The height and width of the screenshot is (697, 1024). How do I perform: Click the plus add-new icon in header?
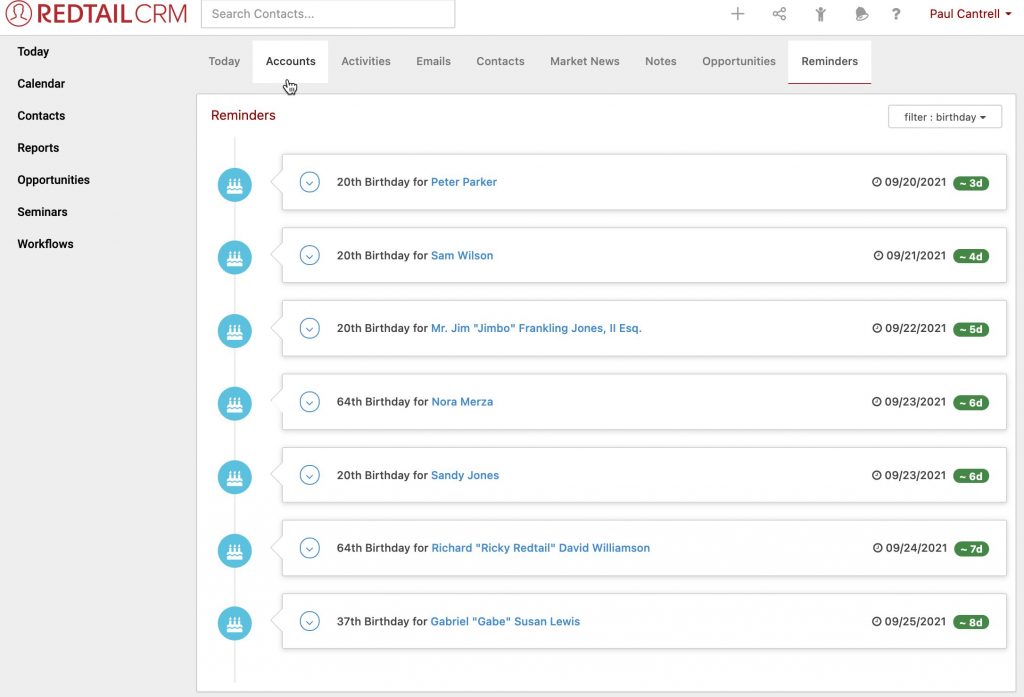coord(738,14)
